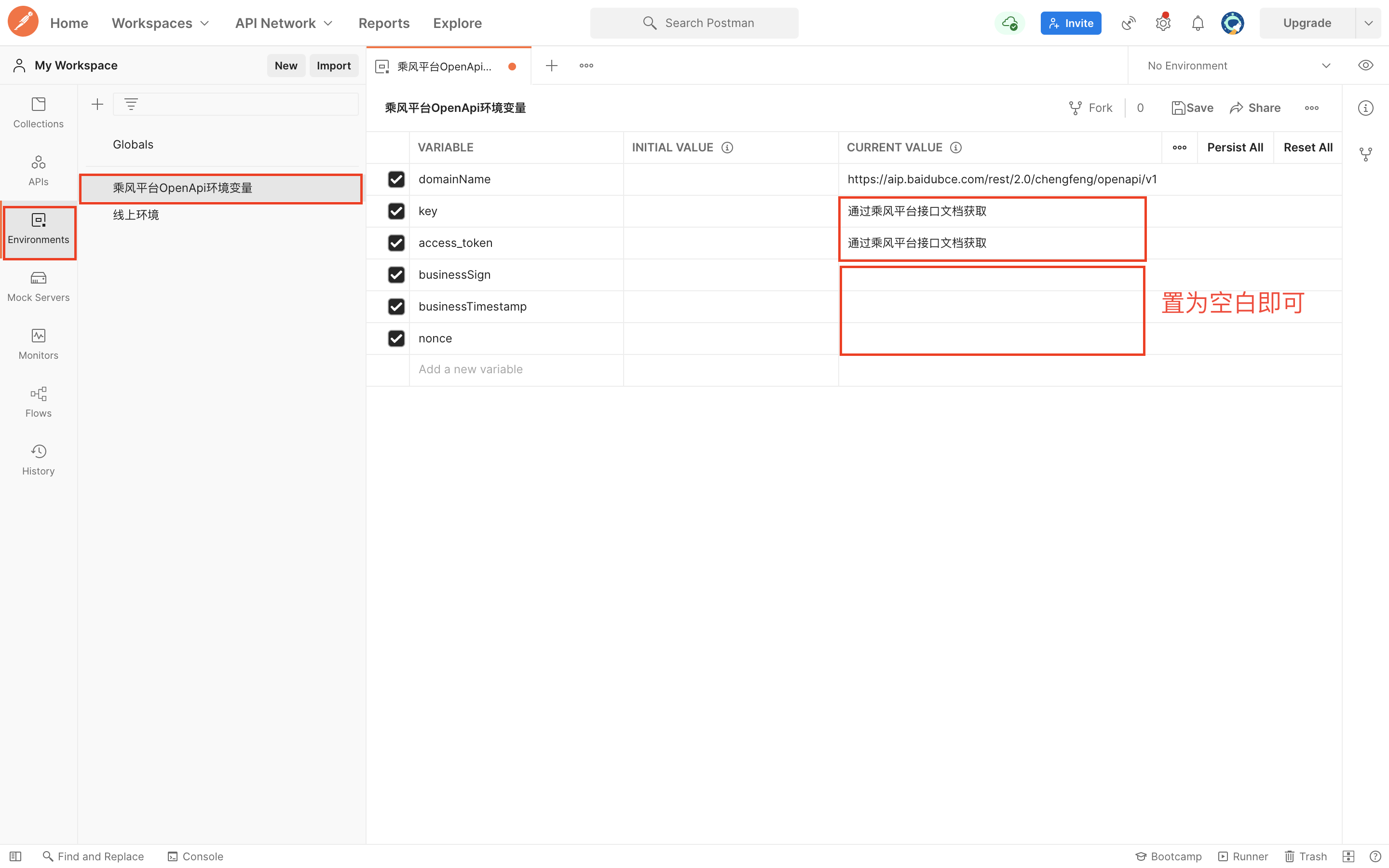
Task: Open the History sidebar panel
Action: [39, 460]
